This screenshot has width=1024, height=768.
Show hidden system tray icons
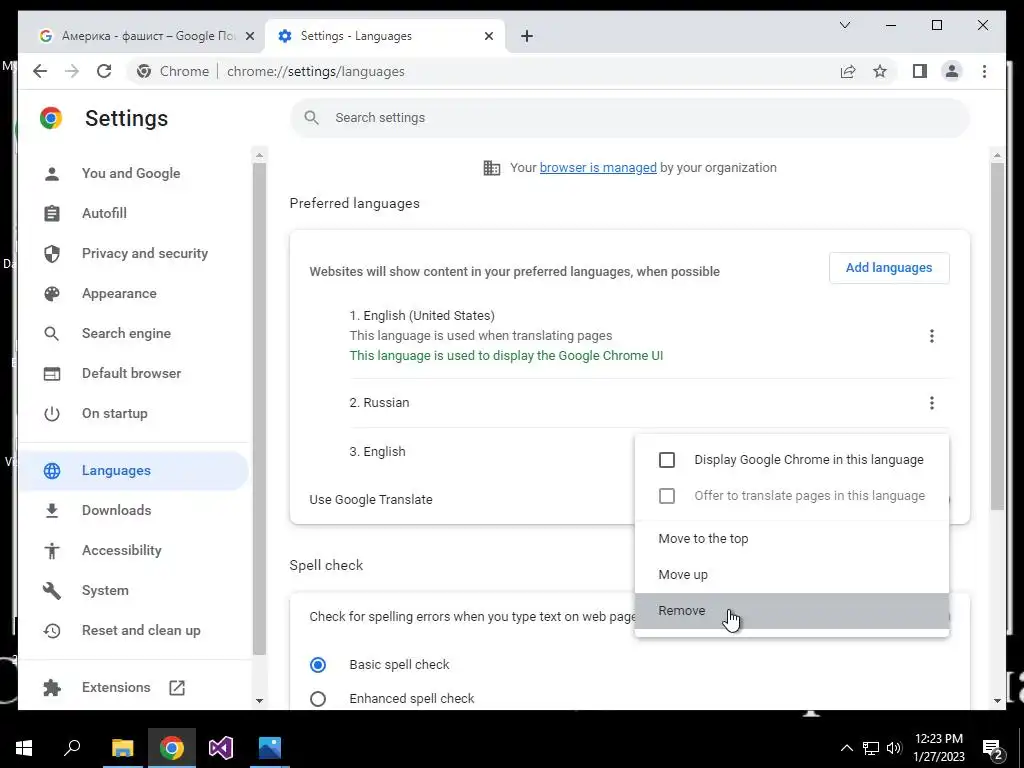(846, 748)
